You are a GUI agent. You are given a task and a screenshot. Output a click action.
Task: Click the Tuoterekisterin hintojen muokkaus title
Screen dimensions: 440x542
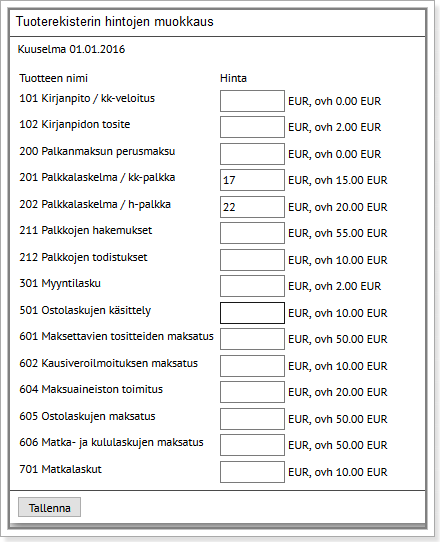[x=115, y=22]
